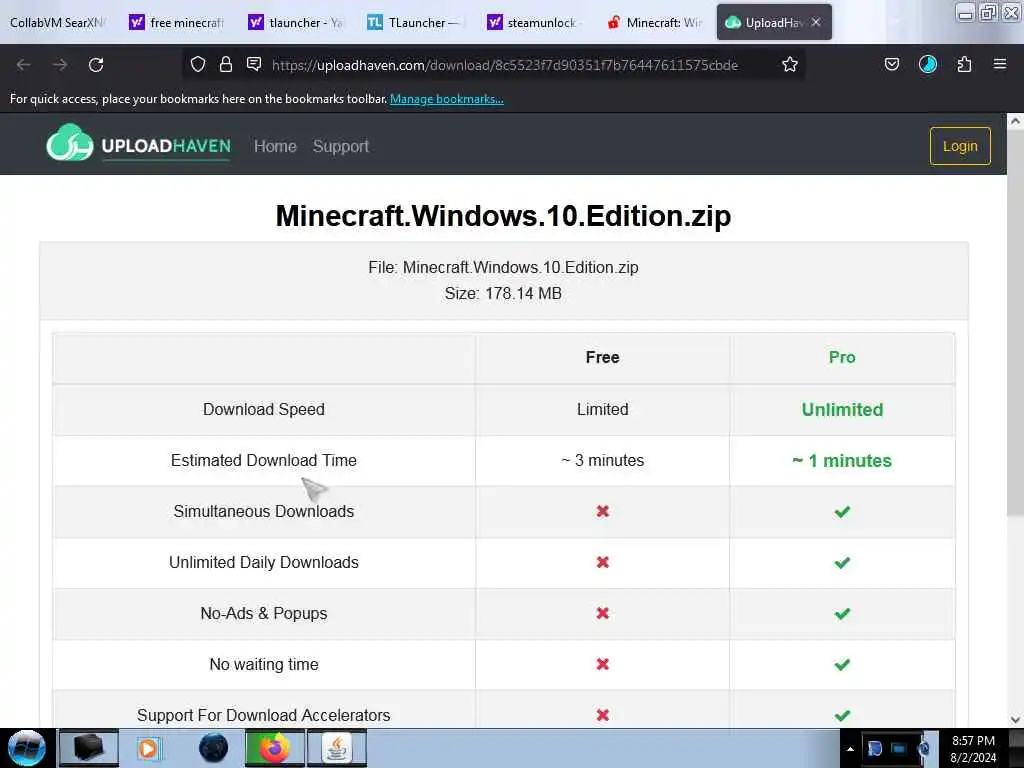Click the 'Unlimited Daily Downloads' label
1024x768 pixels.
coord(264,562)
